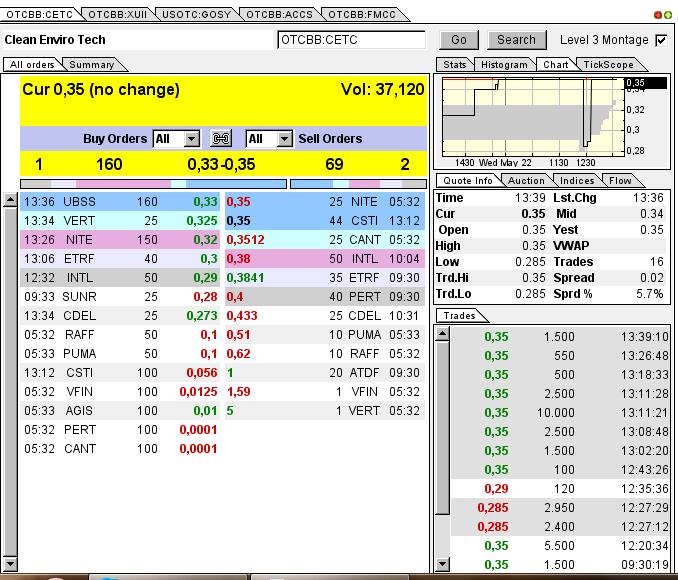Open the Indices tab
The image size is (678, 580).
coord(577,181)
